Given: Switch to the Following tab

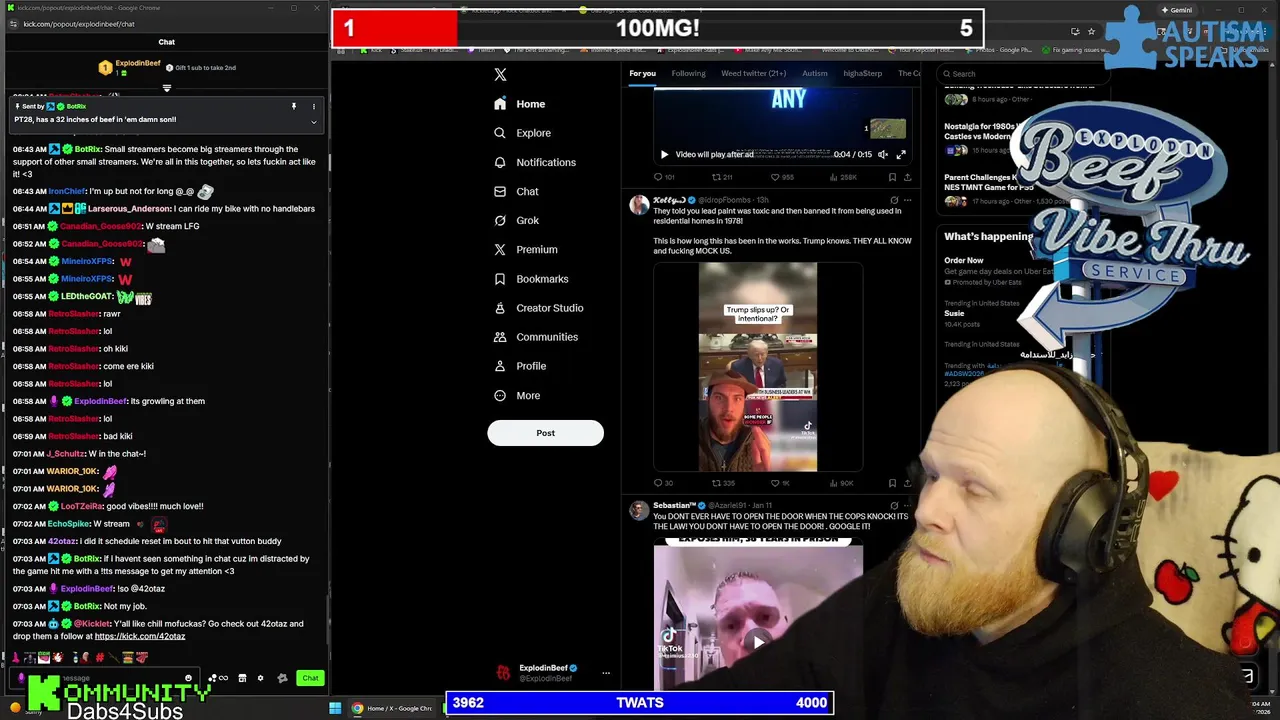Looking at the screenshot, I should [688, 73].
